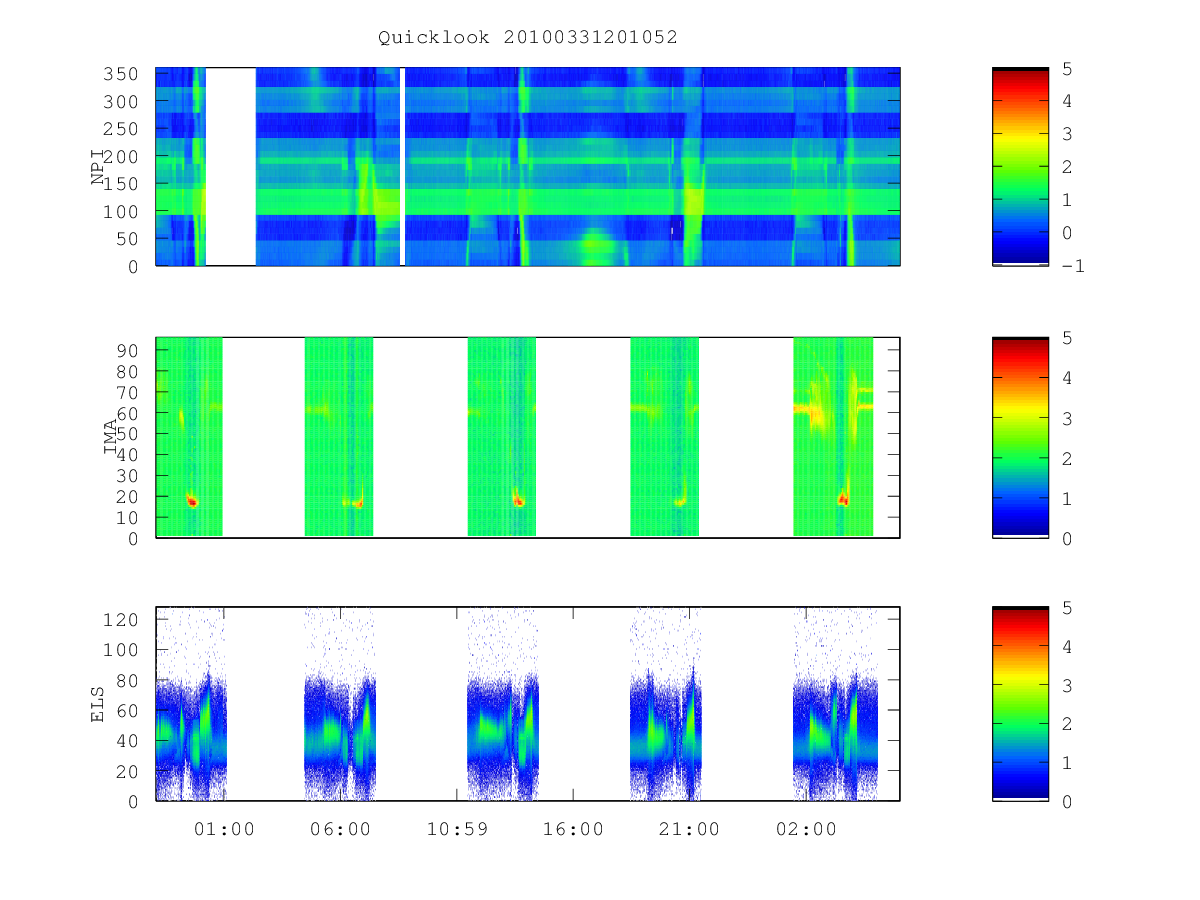Select the ELS axis label
This screenshot has height=900, width=1200.
point(99,704)
